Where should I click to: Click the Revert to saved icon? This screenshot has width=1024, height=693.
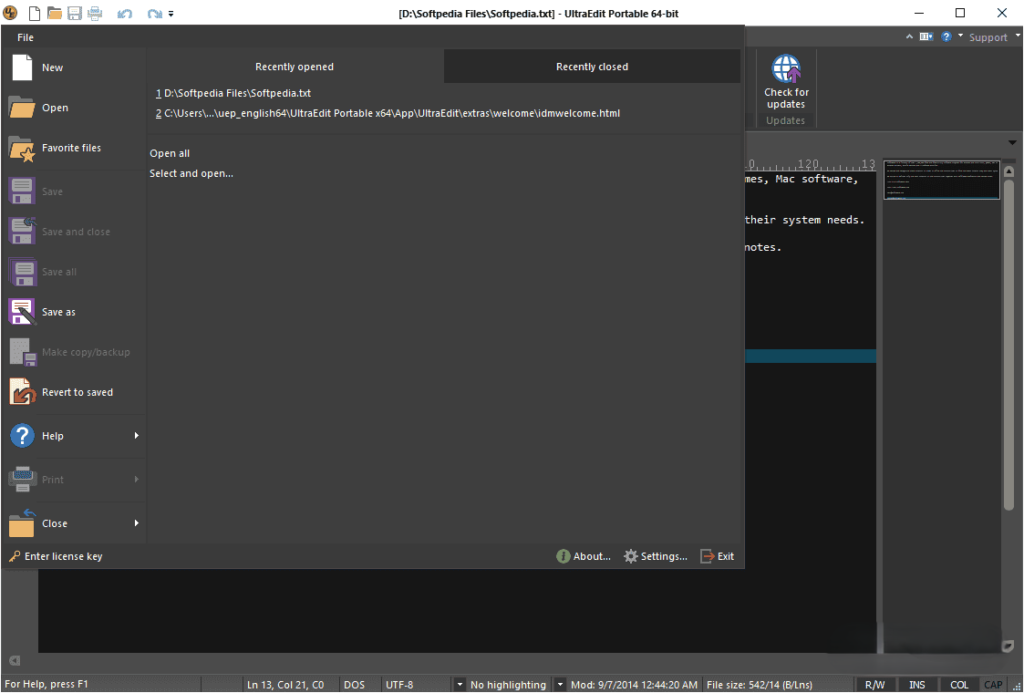point(22,393)
